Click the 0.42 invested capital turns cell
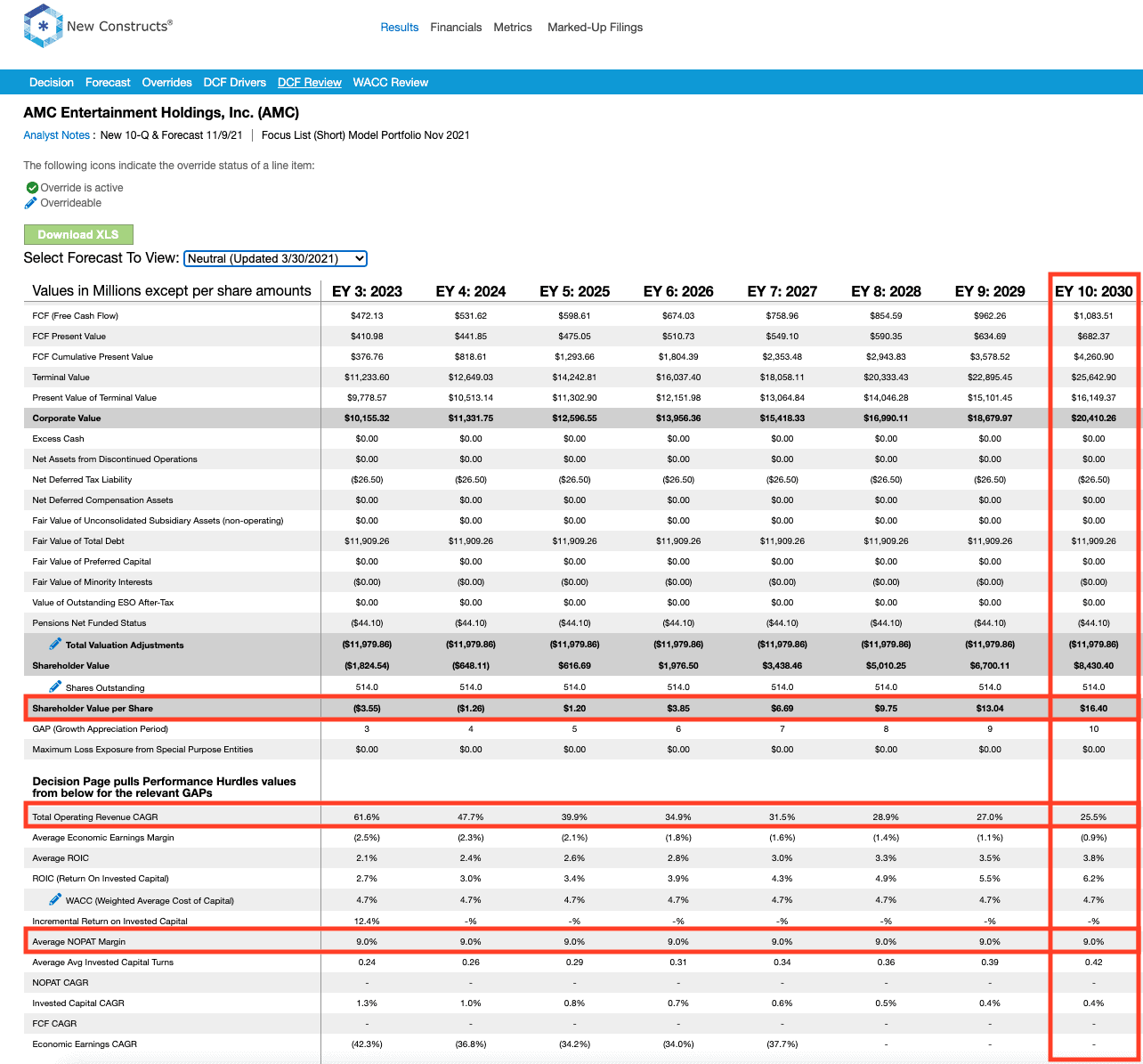This screenshot has height=1064, width=1143. coord(1094,962)
